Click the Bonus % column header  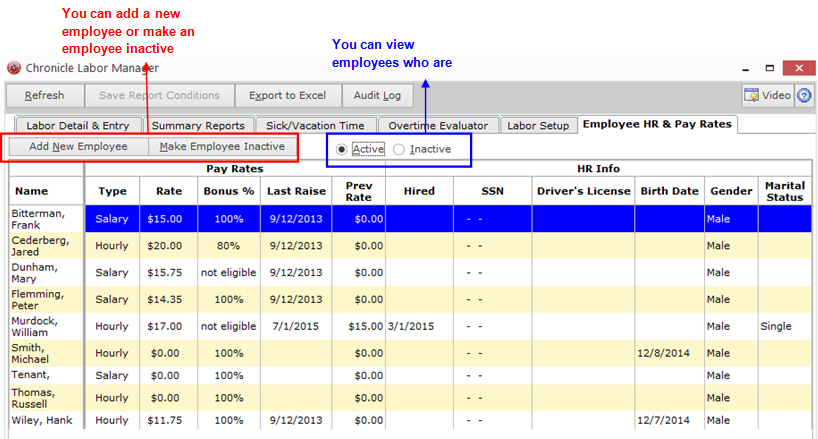(x=229, y=191)
